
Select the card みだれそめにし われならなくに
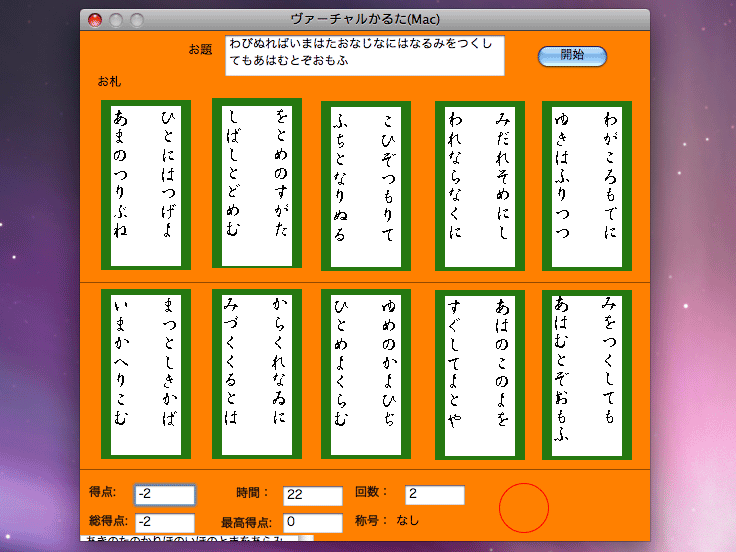(x=480, y=186)
